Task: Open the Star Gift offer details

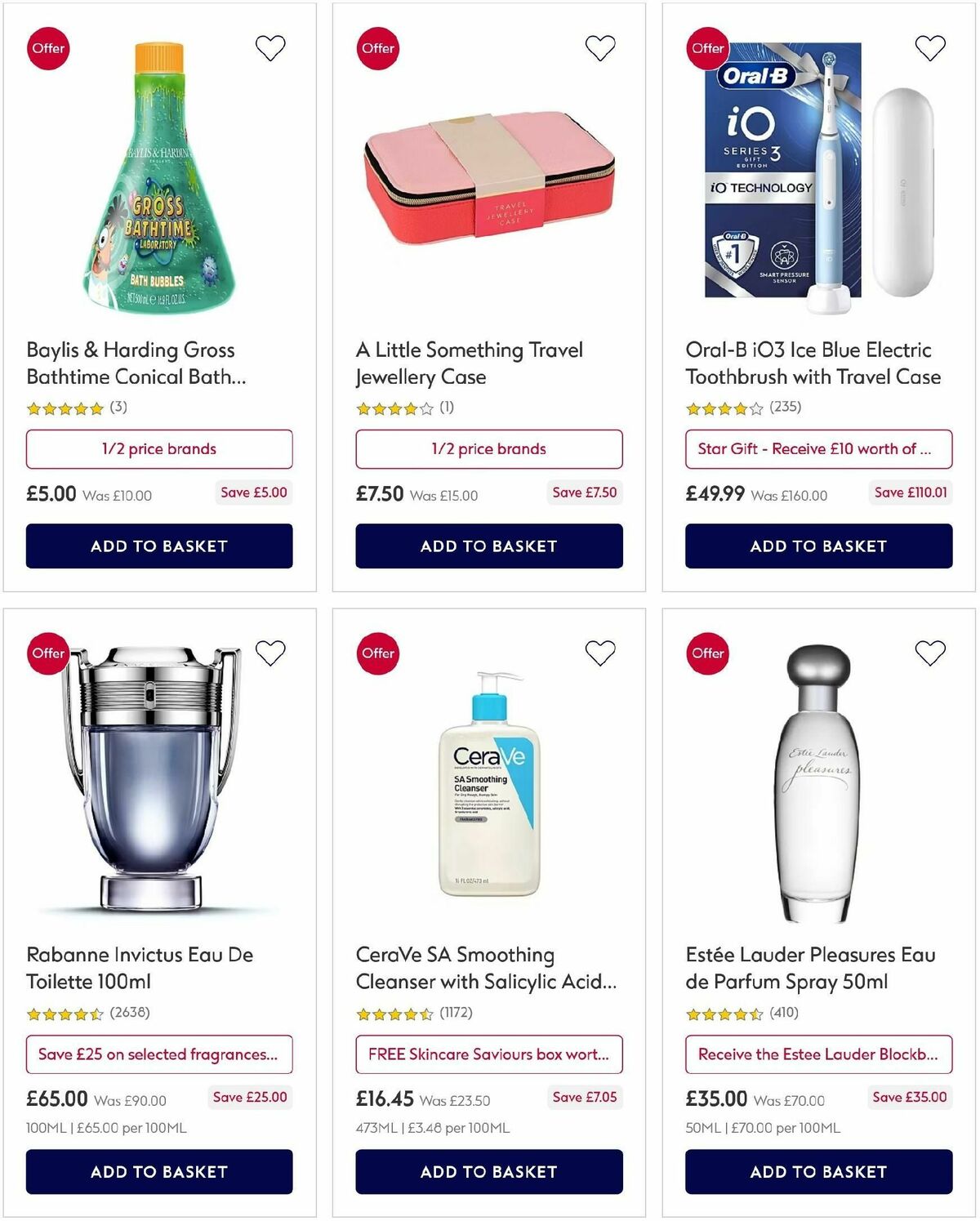Action: 818,448
